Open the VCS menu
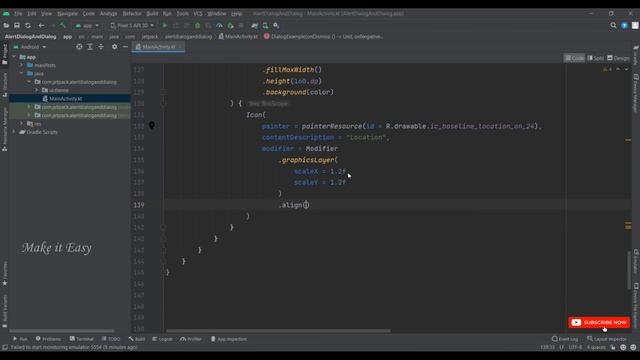 click(x=198, y=13)
